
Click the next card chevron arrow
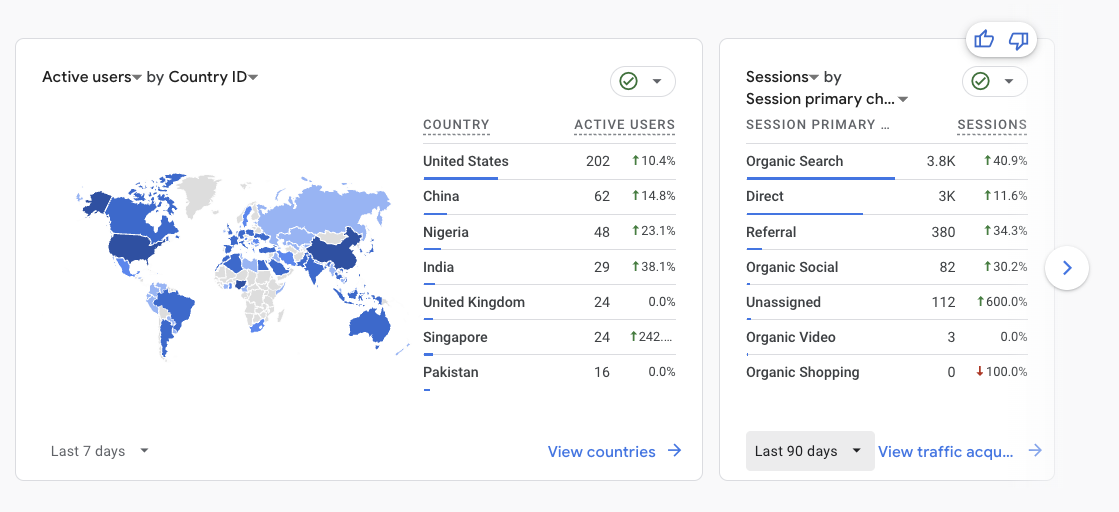pyautogui.click(x=1067, y=268)
